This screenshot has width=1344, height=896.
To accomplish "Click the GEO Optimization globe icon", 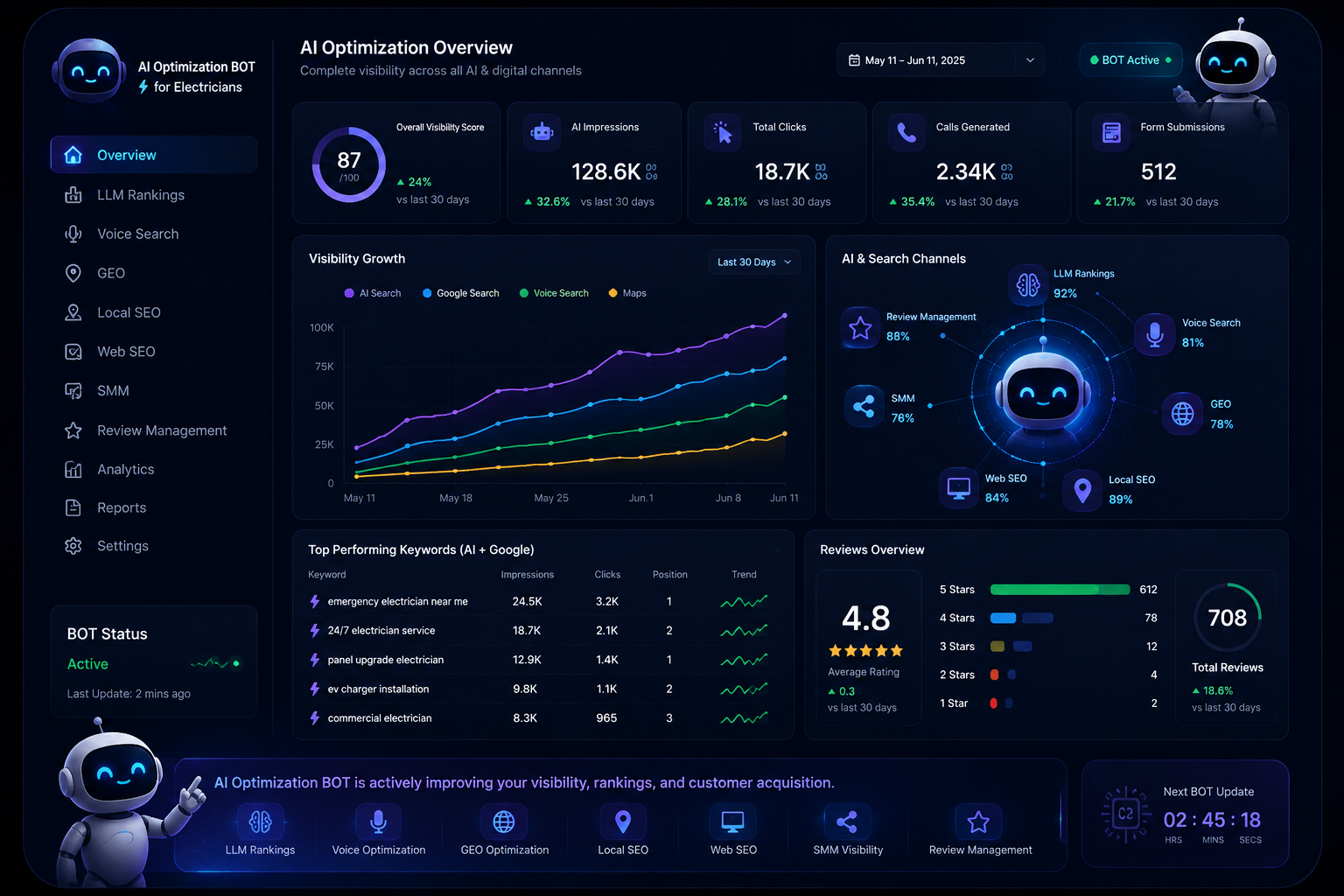I will point(504,822).
